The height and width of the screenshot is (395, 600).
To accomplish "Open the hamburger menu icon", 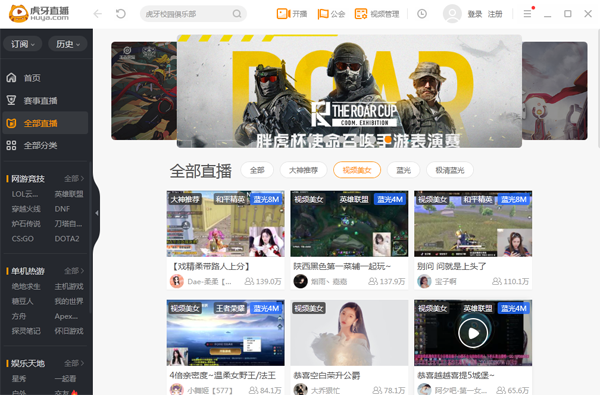I will [x=527, y=14].
